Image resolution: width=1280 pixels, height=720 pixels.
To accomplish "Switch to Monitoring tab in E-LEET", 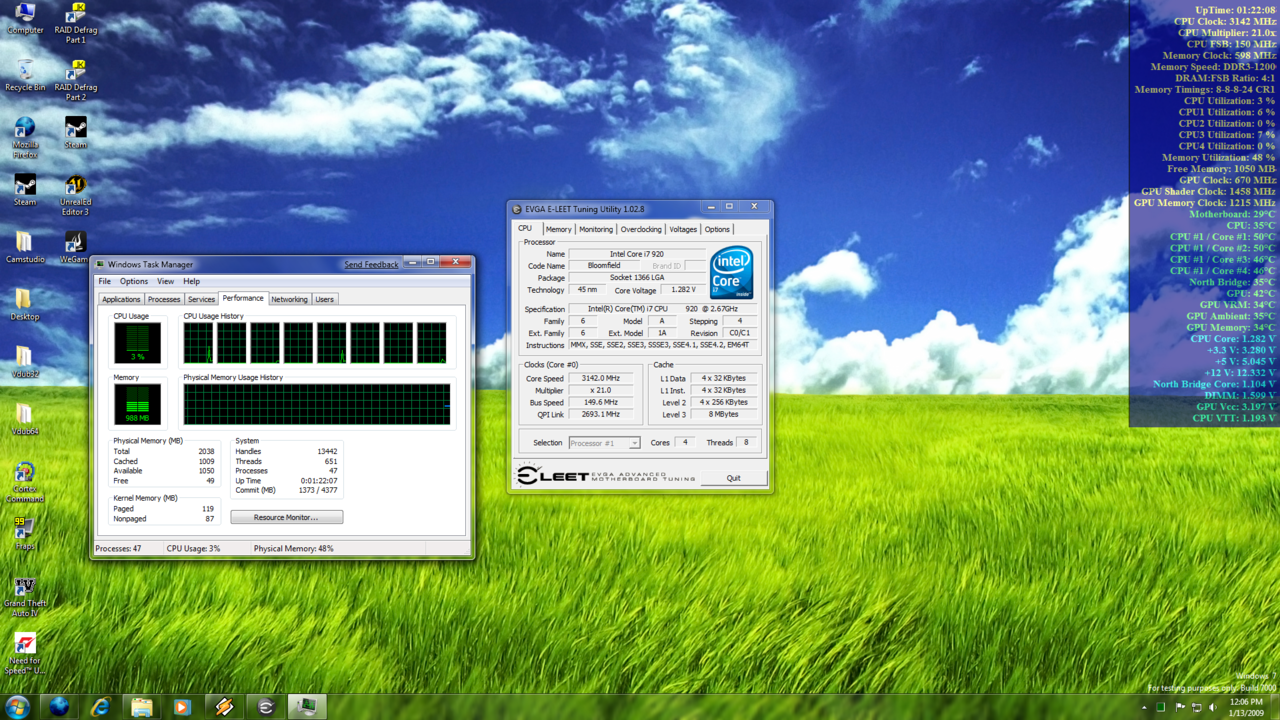I will click(596, 229).
